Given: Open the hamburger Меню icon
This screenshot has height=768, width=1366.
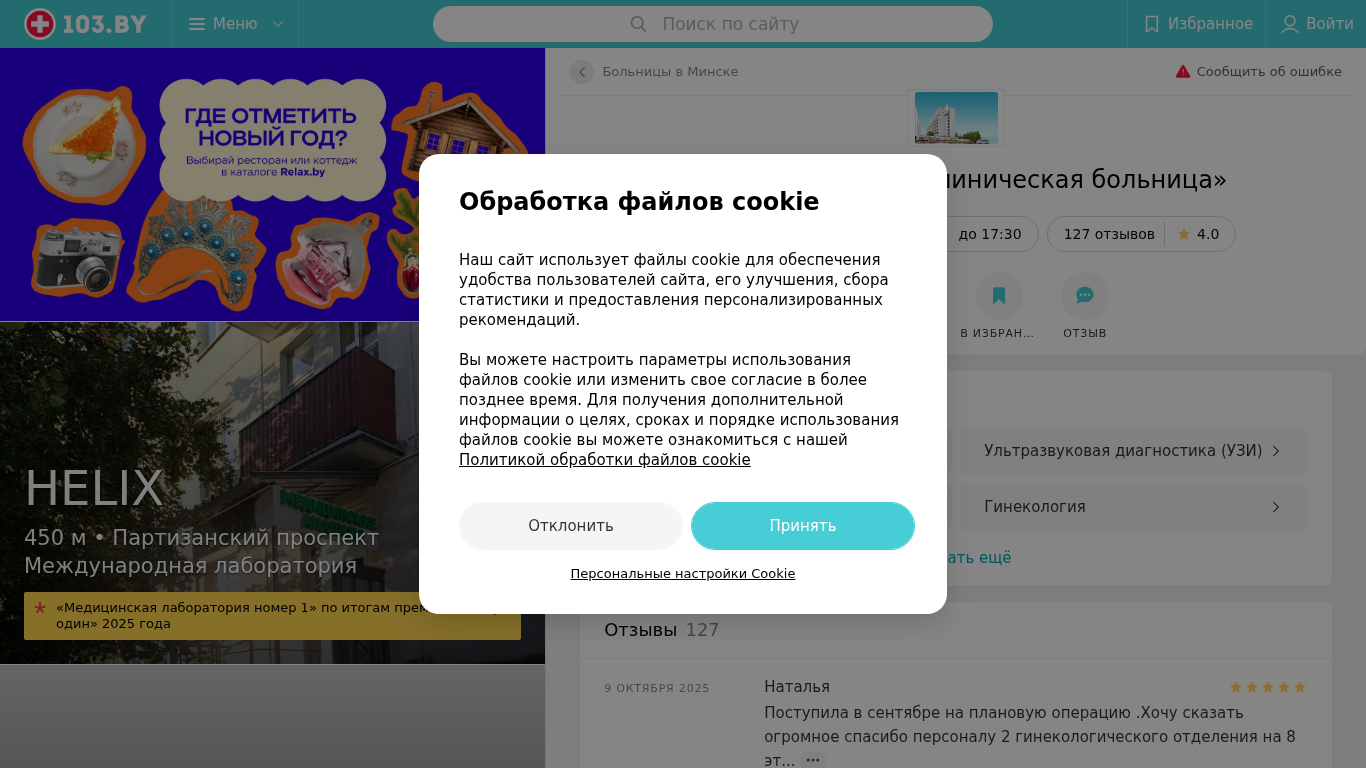Looking at the screenshot, I should [x=197, y=24].
